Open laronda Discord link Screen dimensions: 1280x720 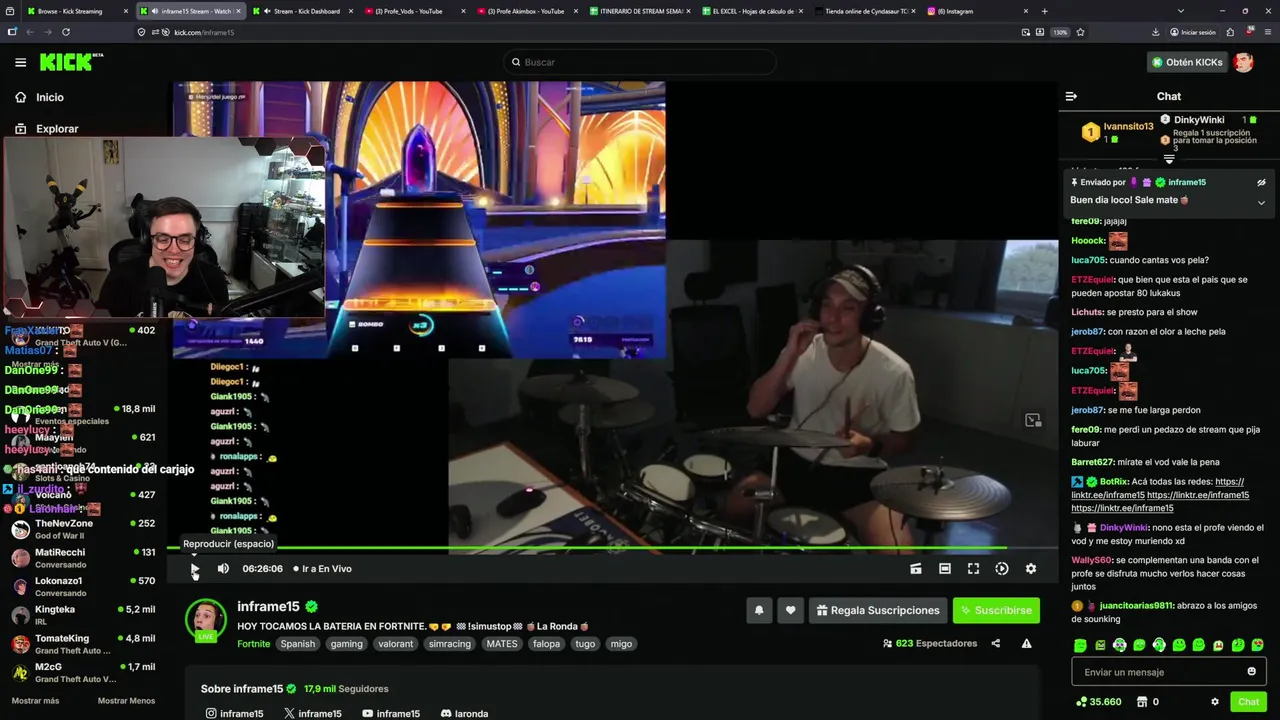tap(464, 714)
